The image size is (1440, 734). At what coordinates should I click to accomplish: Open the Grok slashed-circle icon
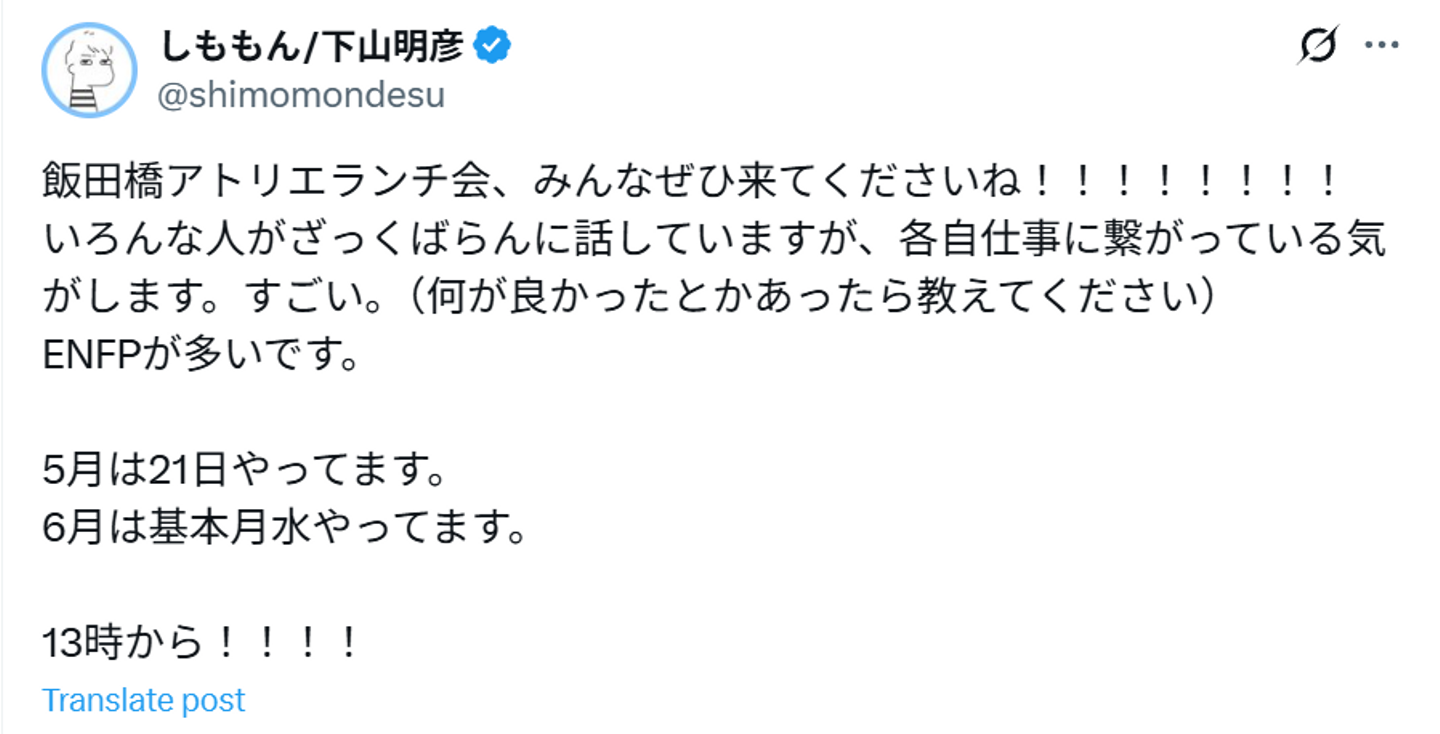tap(1319, 46)
